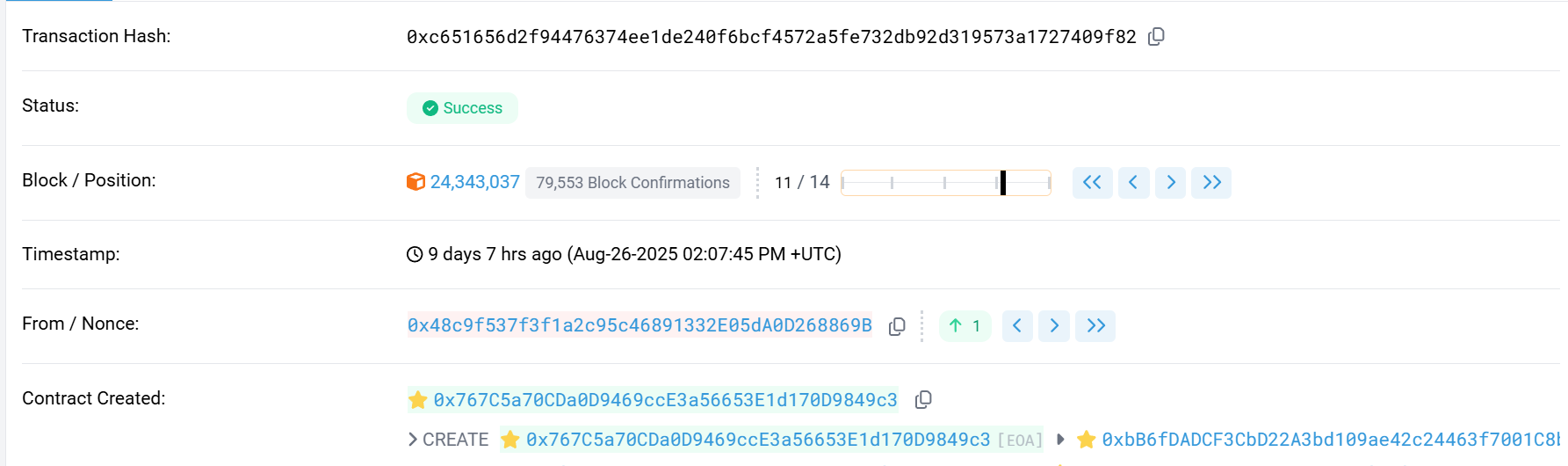This screenshot has width=1568, height=466.
Task: Open block 24,343,037
Action: [475, 182]
